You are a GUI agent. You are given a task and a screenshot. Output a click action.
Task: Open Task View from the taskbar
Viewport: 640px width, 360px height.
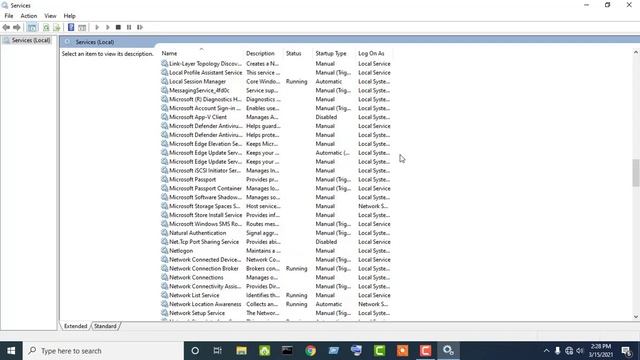218,351
